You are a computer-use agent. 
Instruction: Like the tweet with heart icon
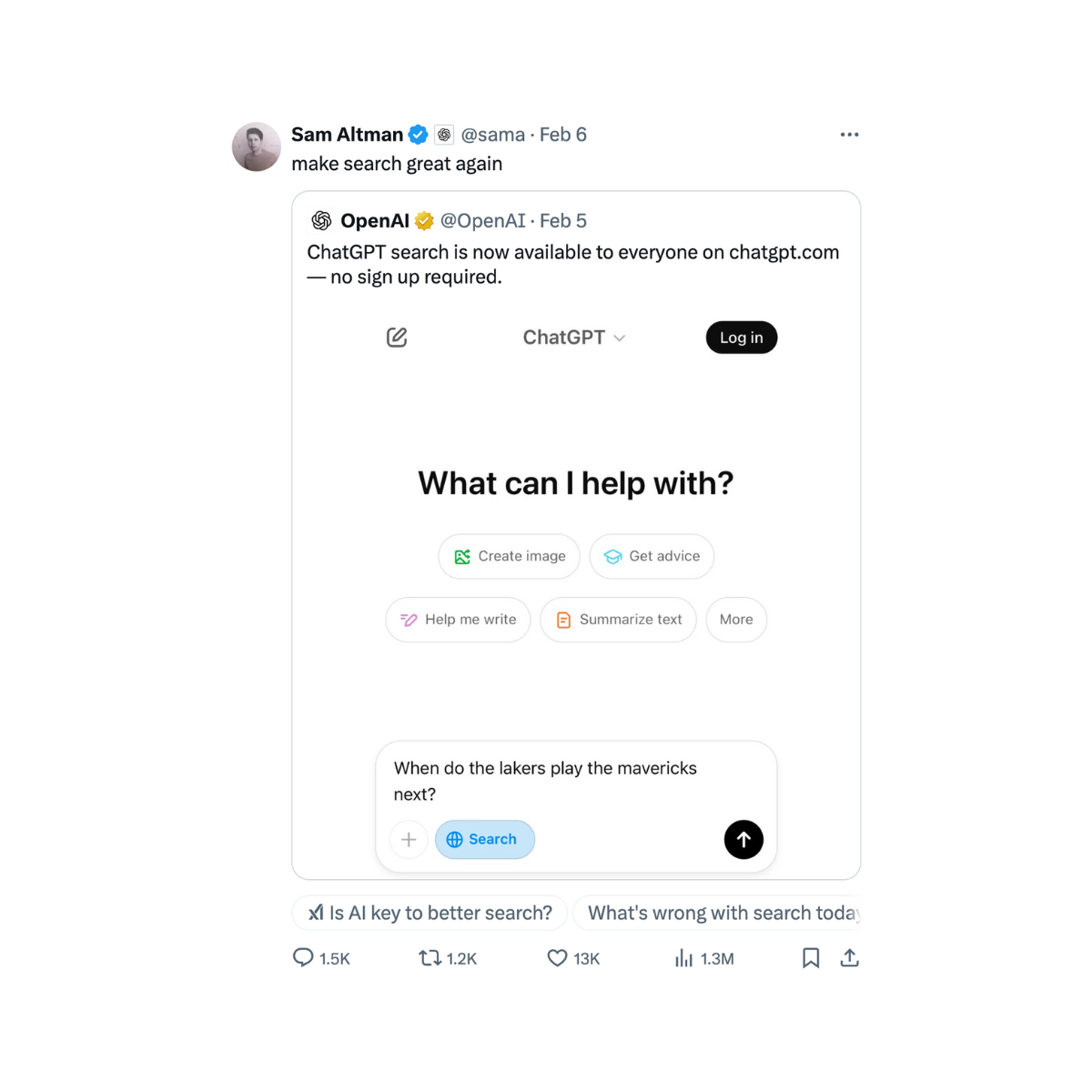click(x=557, y=957)
